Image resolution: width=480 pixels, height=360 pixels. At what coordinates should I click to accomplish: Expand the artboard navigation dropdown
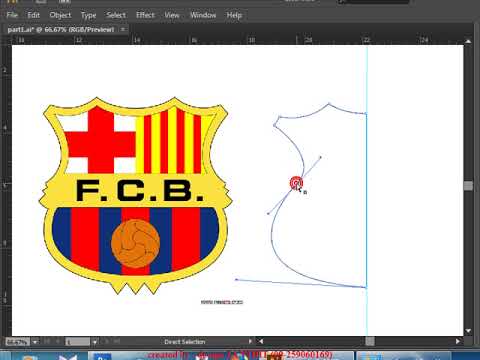(x=95, y=342)
